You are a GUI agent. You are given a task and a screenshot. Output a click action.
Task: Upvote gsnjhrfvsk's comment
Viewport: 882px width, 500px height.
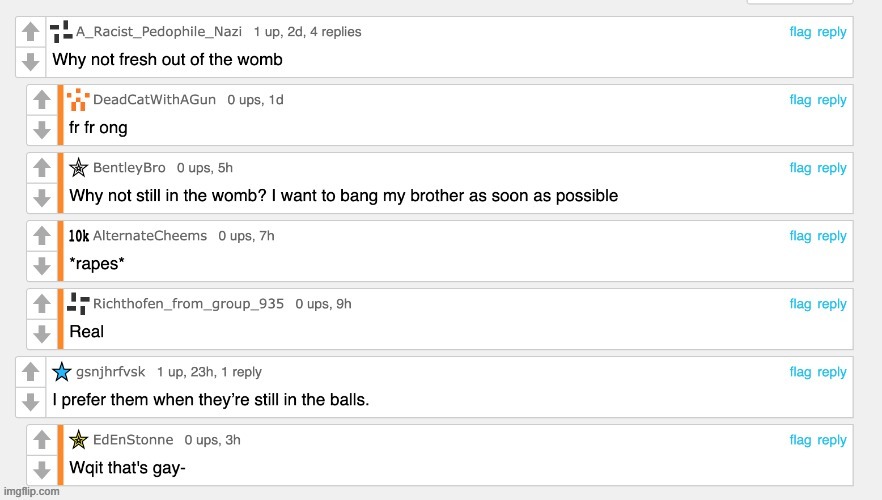tap(30, 372)
